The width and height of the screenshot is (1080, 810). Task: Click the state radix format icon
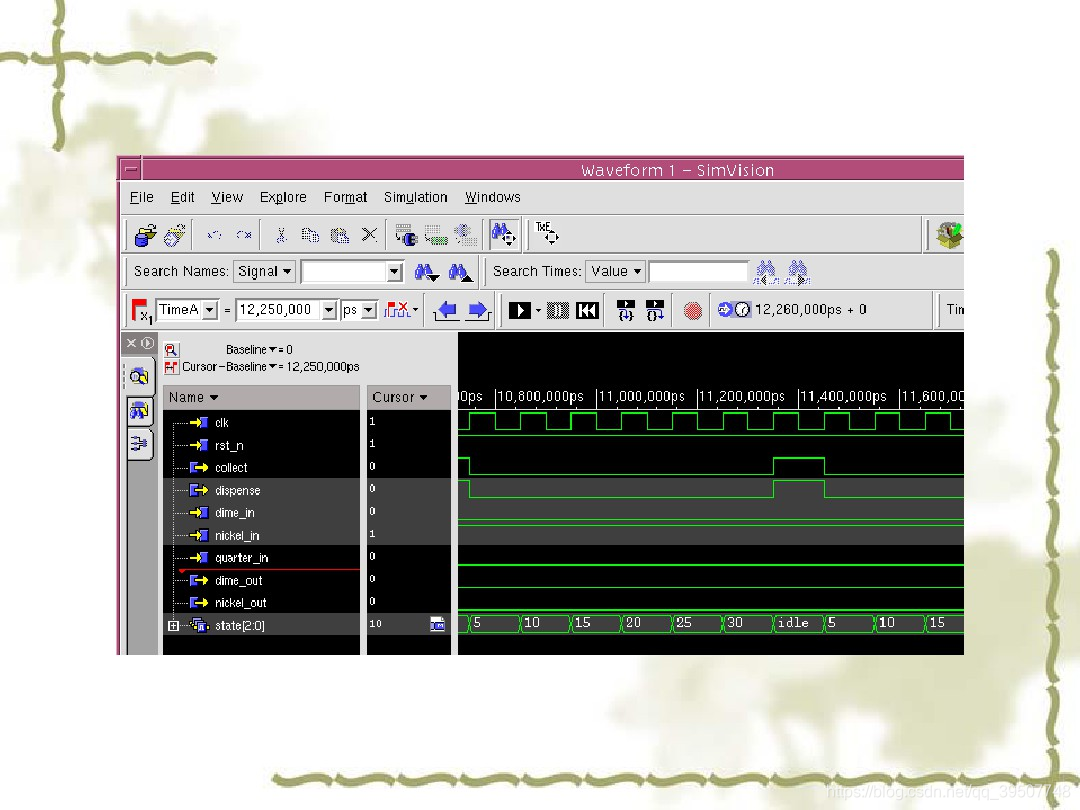click(437, 624)
